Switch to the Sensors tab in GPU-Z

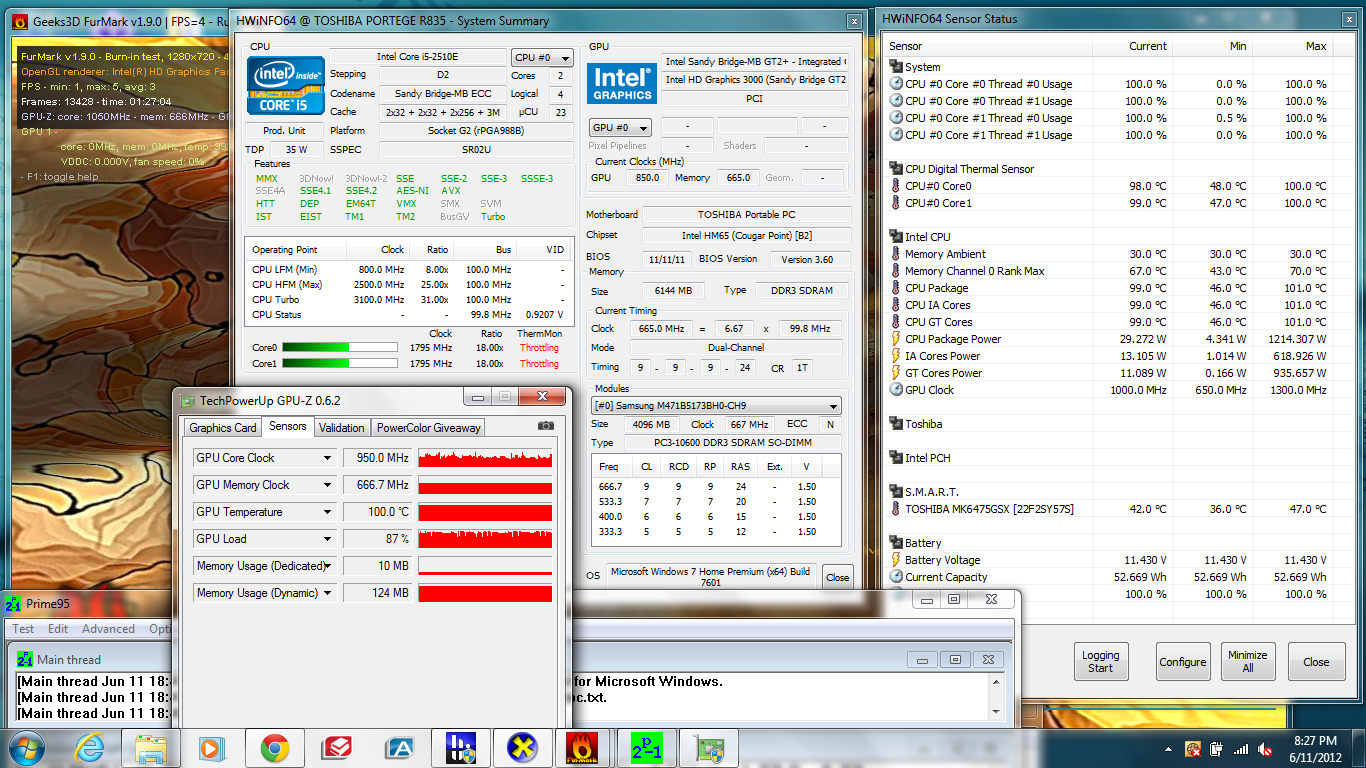288,426
